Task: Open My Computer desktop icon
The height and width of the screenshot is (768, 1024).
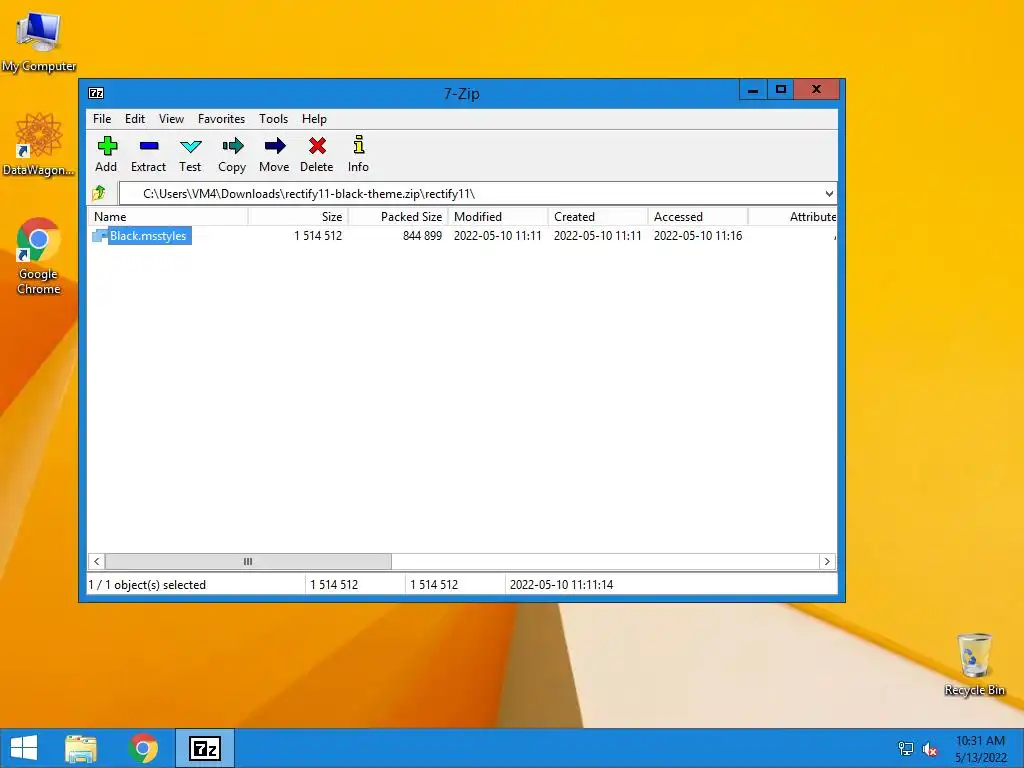Action: click(39, 42)
